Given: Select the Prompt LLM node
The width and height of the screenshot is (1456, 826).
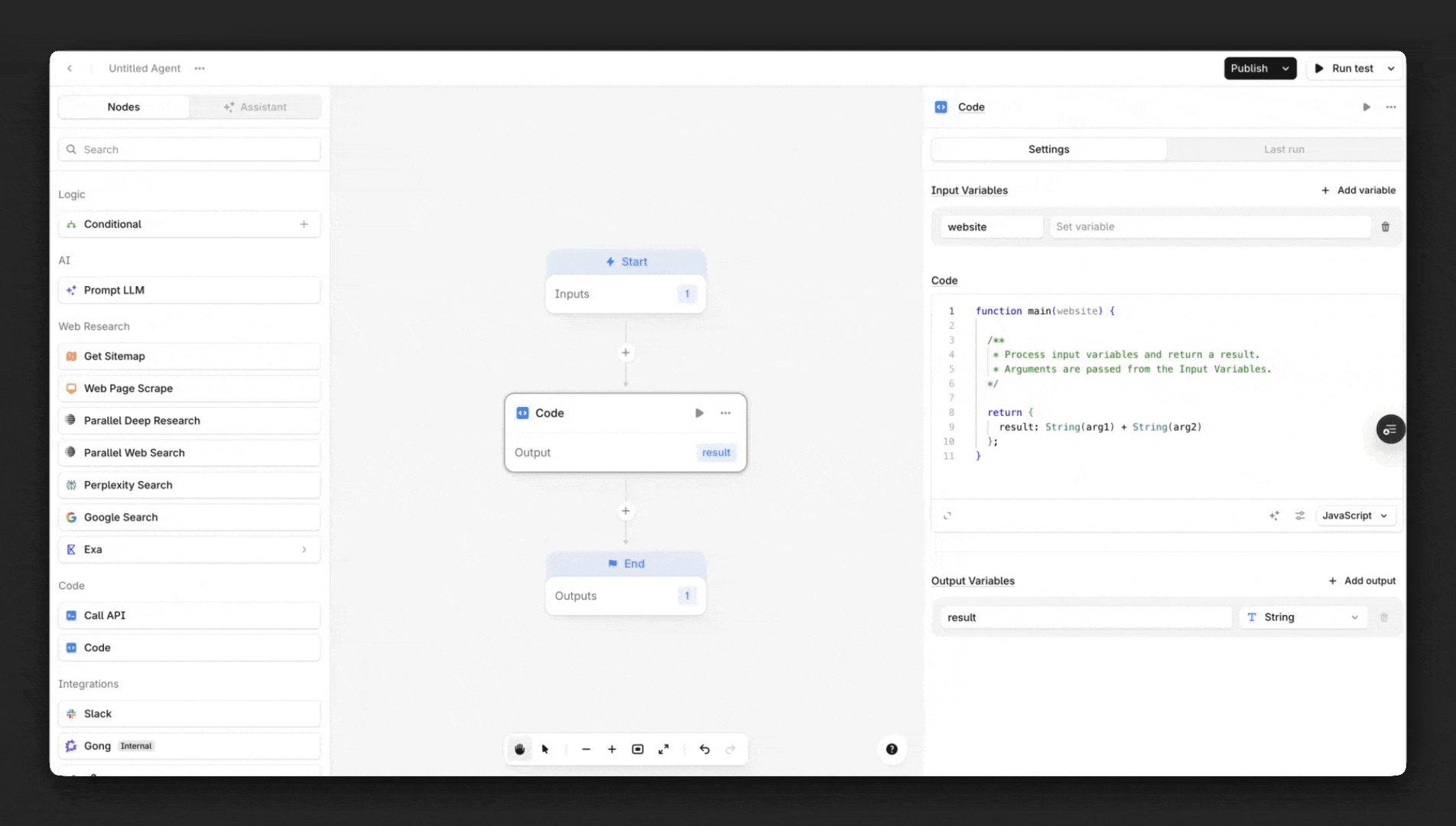Looking at the screenshot, I should click(190, 290).
